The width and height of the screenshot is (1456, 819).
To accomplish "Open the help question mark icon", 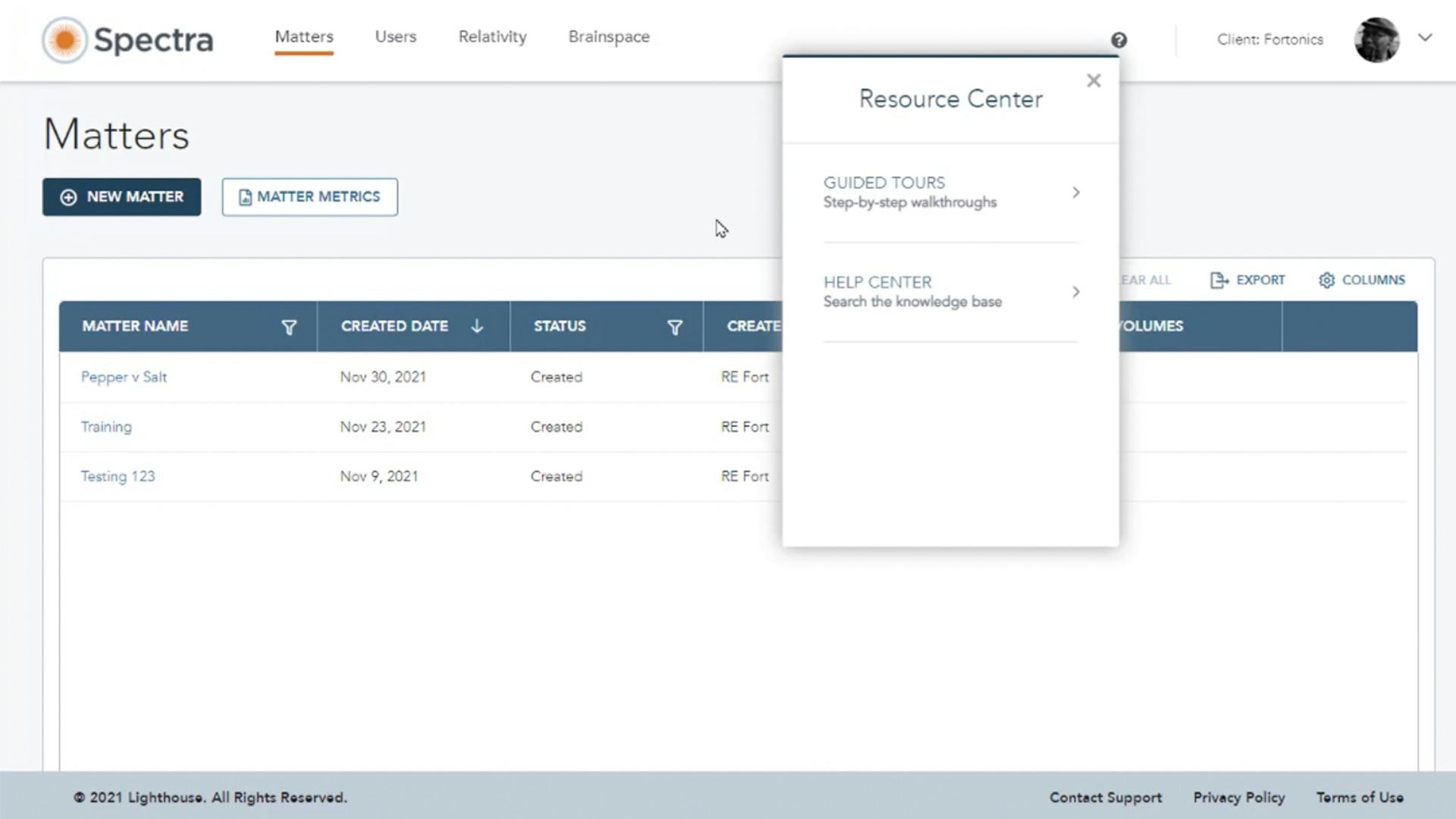I will point(1119,39).
